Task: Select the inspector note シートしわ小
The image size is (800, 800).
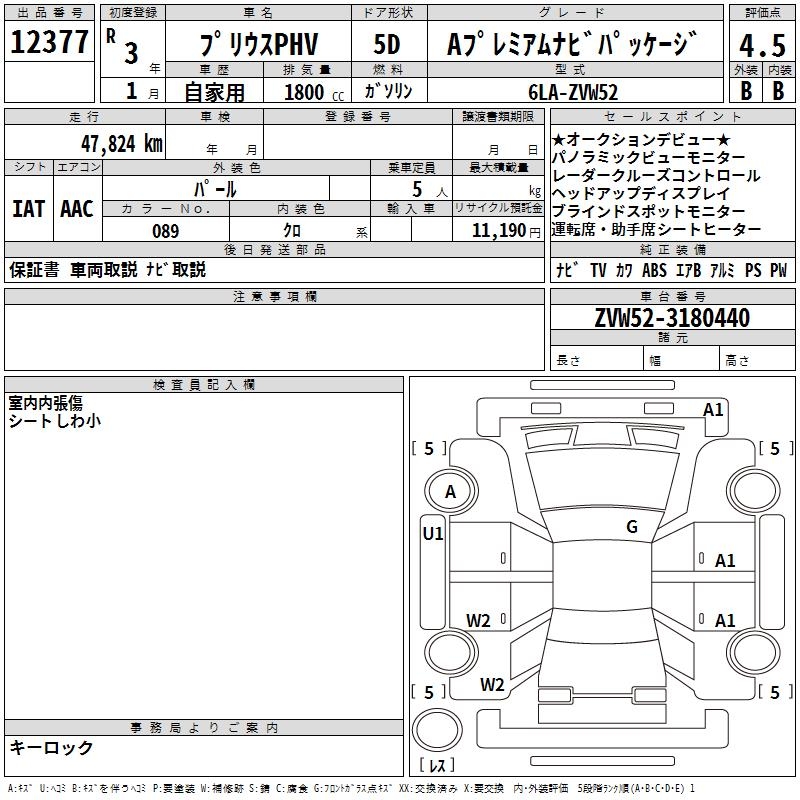Action: (x=55, y=421)
